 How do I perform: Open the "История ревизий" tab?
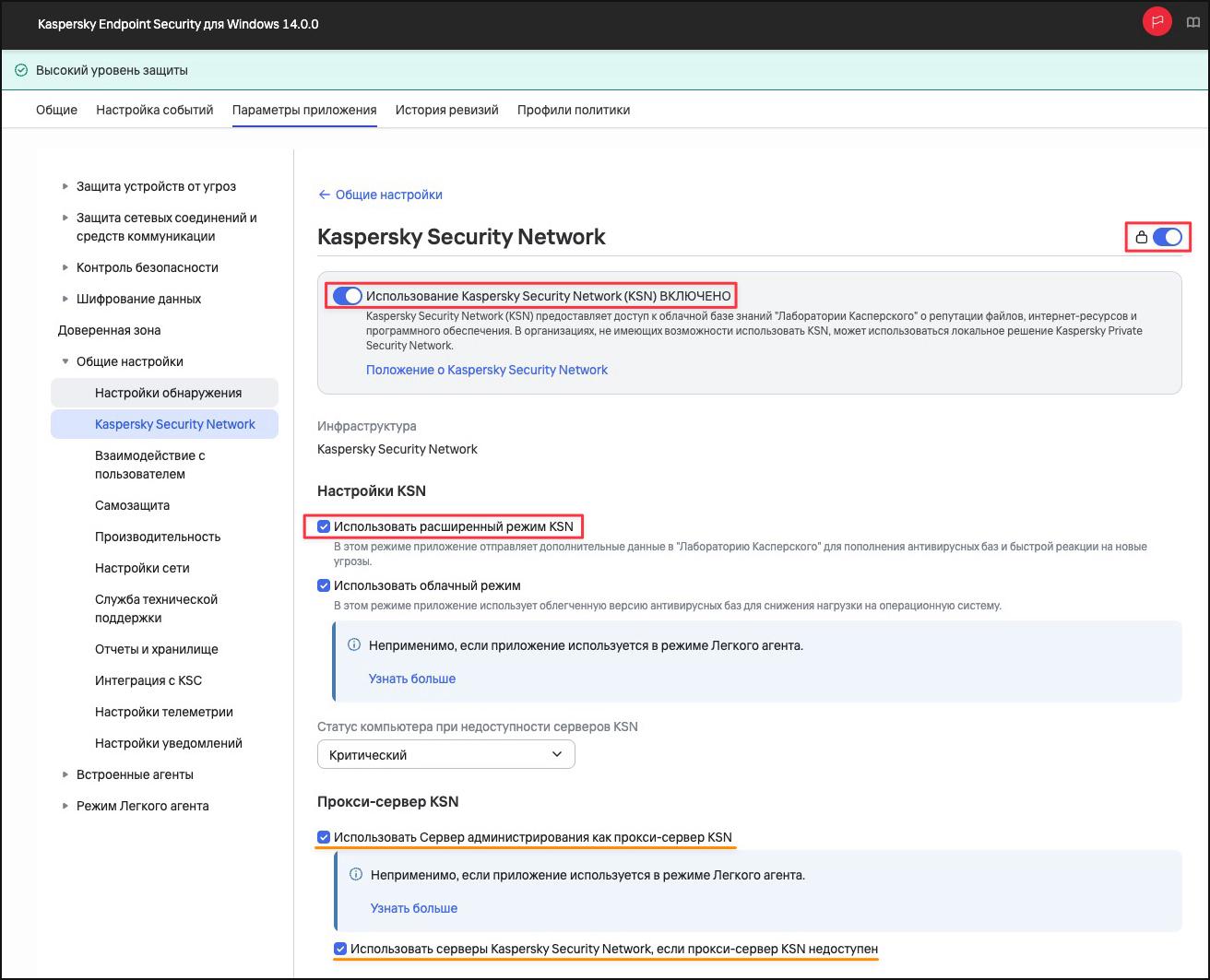tap(447, 110)
